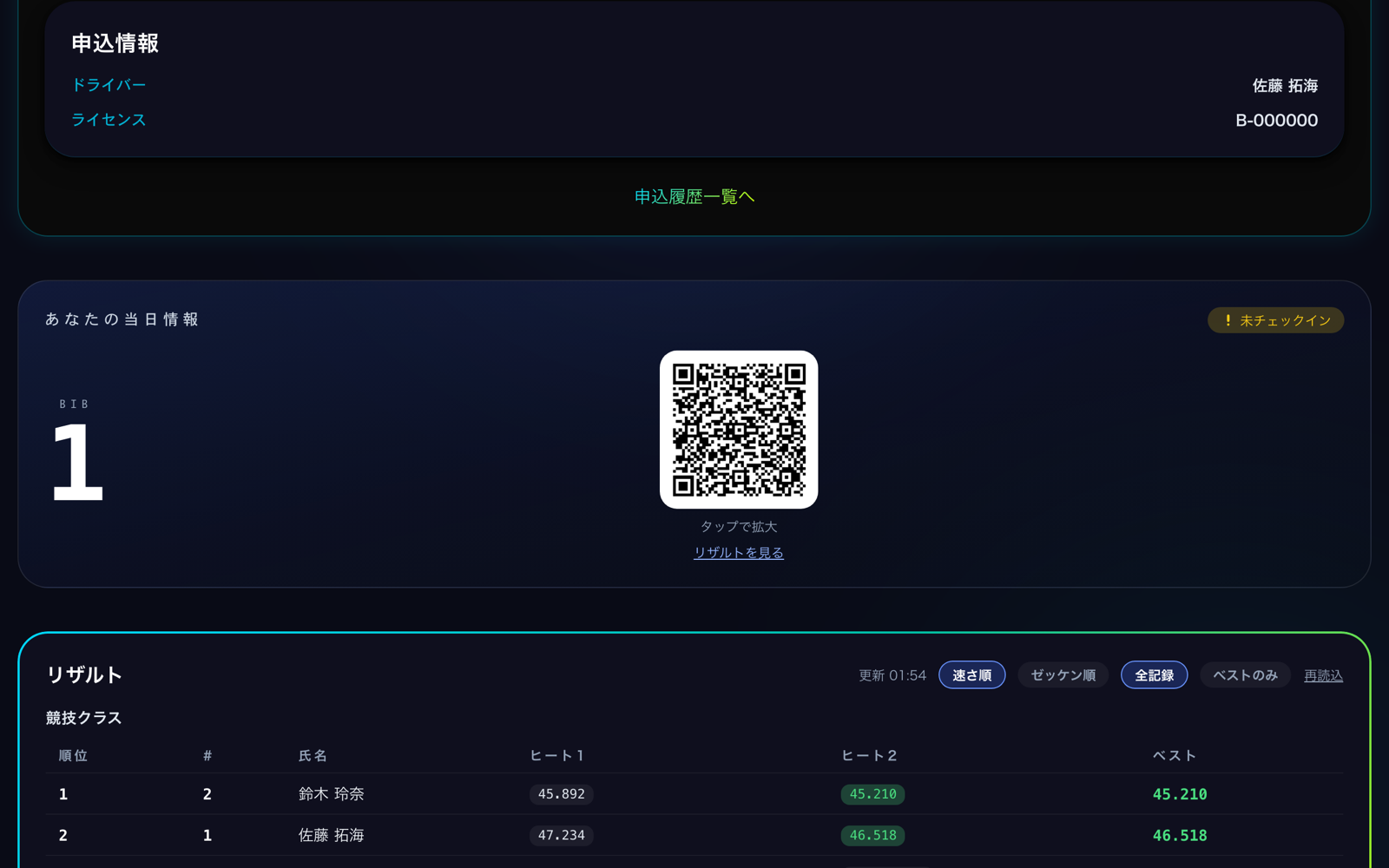This screenshot has height=868, width=1389.
Task: Switch sorting to ゼッケン順
Action: [x=1063, y=675]
